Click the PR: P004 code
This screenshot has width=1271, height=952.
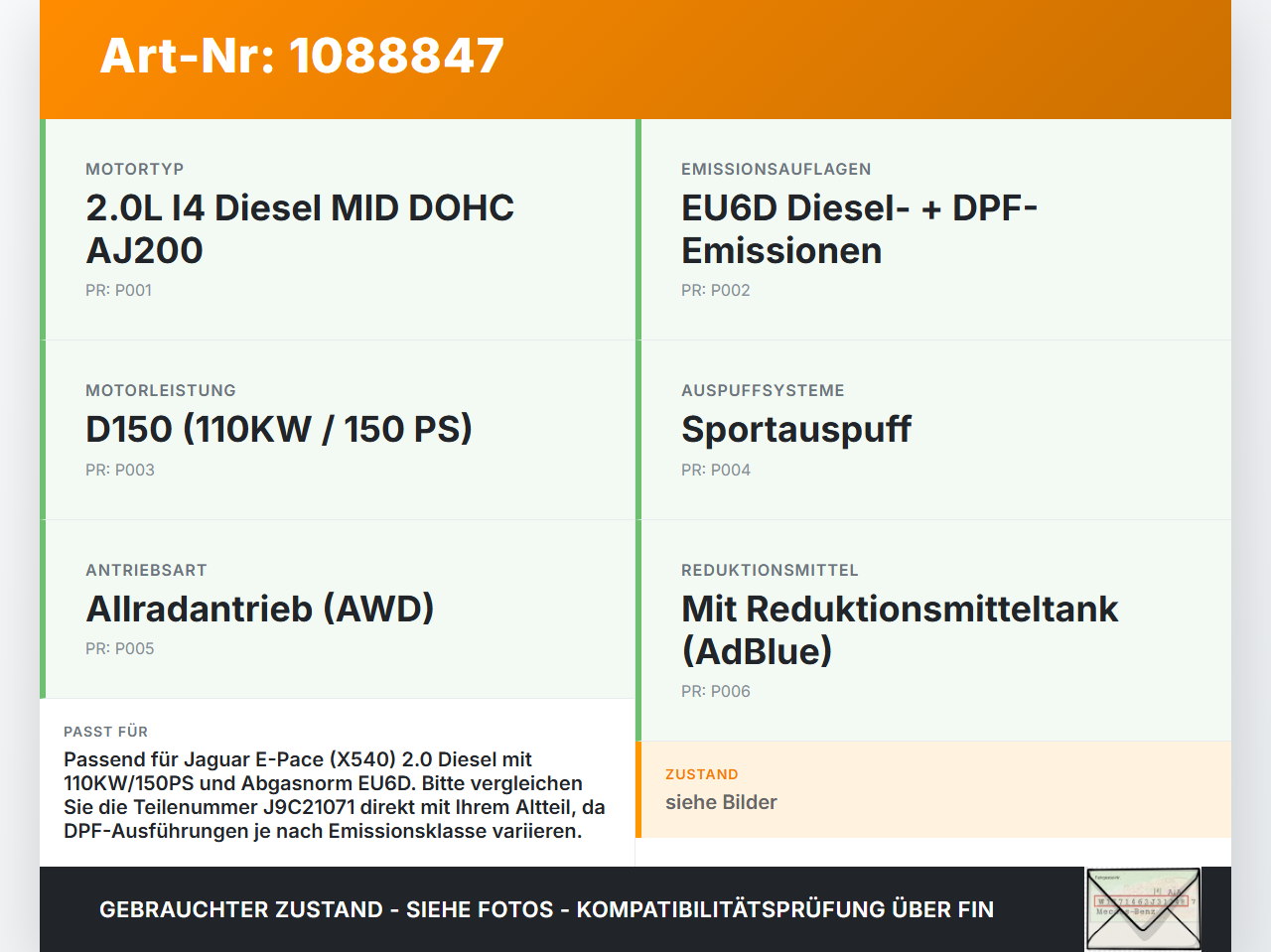pos(716,470)
